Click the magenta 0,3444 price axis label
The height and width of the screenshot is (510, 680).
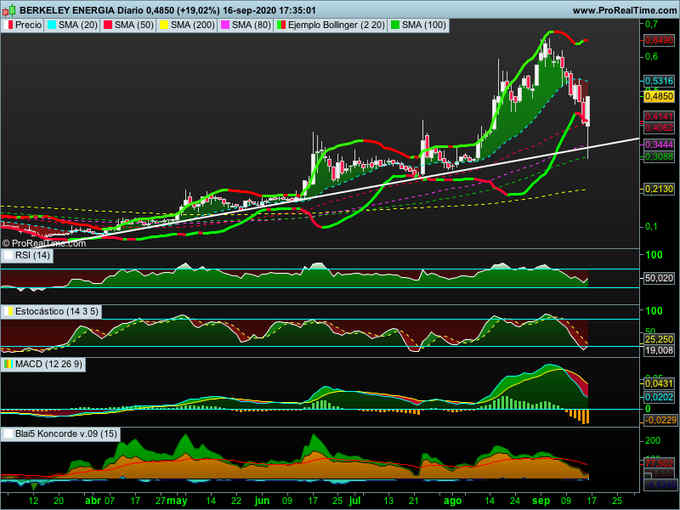(659, 144)
